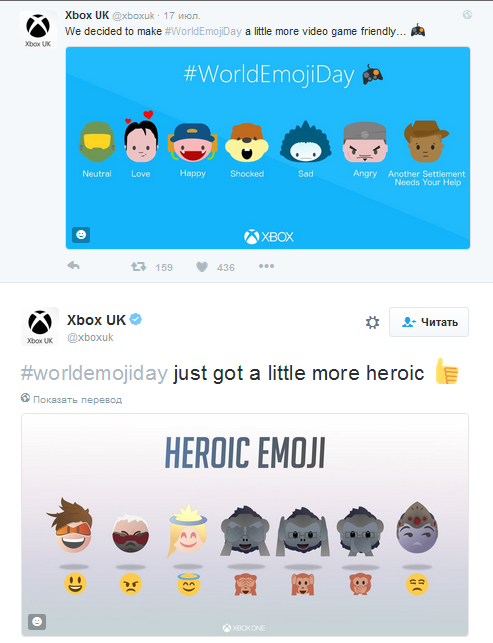Click the @xboxuk handle in first tweet

click(133, 16)
